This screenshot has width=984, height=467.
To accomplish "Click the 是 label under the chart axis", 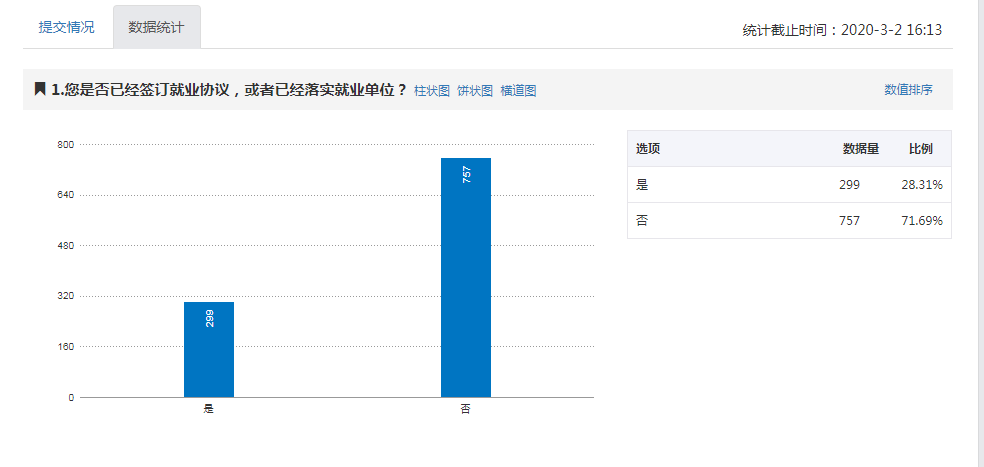I will [209, 410].
